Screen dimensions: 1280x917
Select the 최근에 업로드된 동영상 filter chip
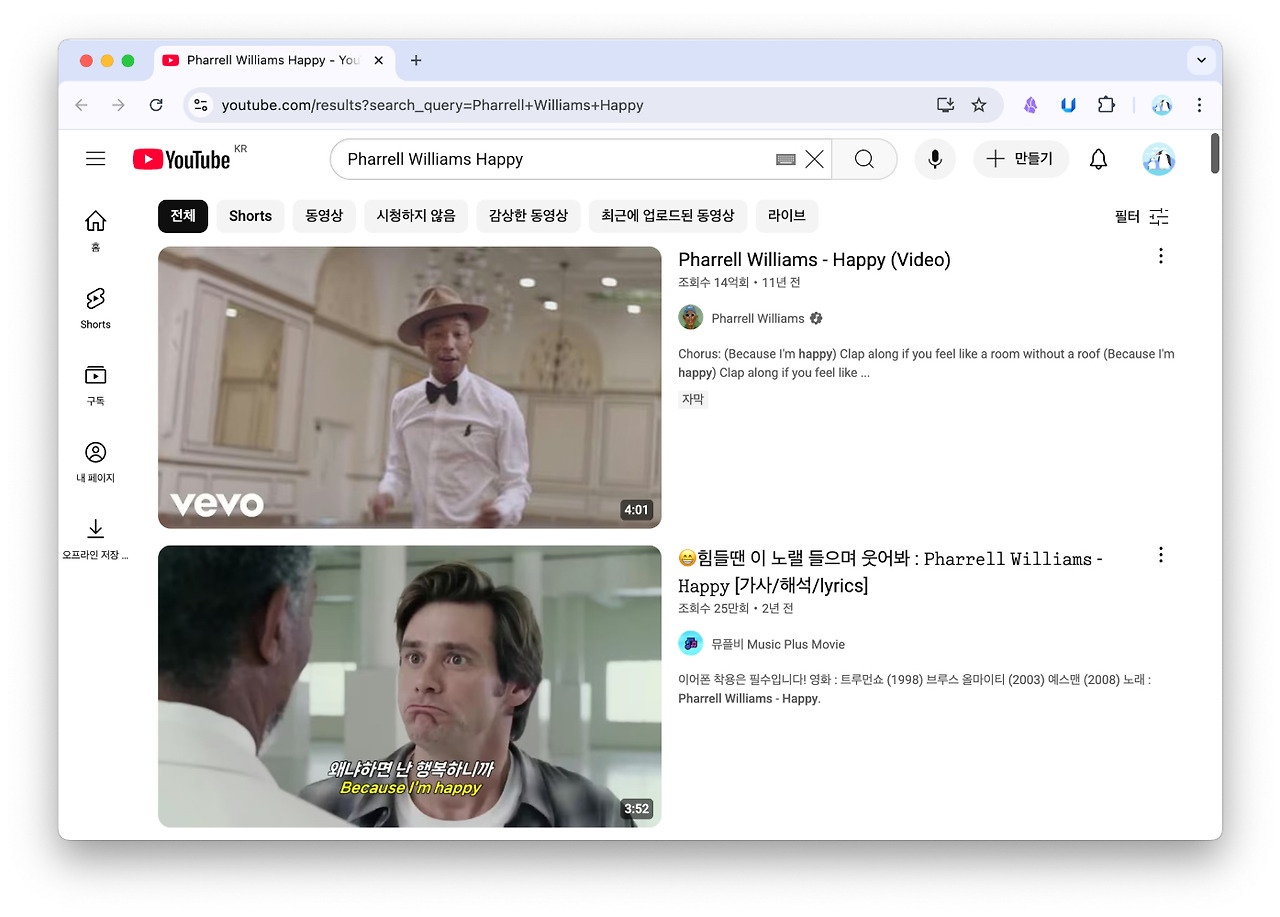coord(668,216)
